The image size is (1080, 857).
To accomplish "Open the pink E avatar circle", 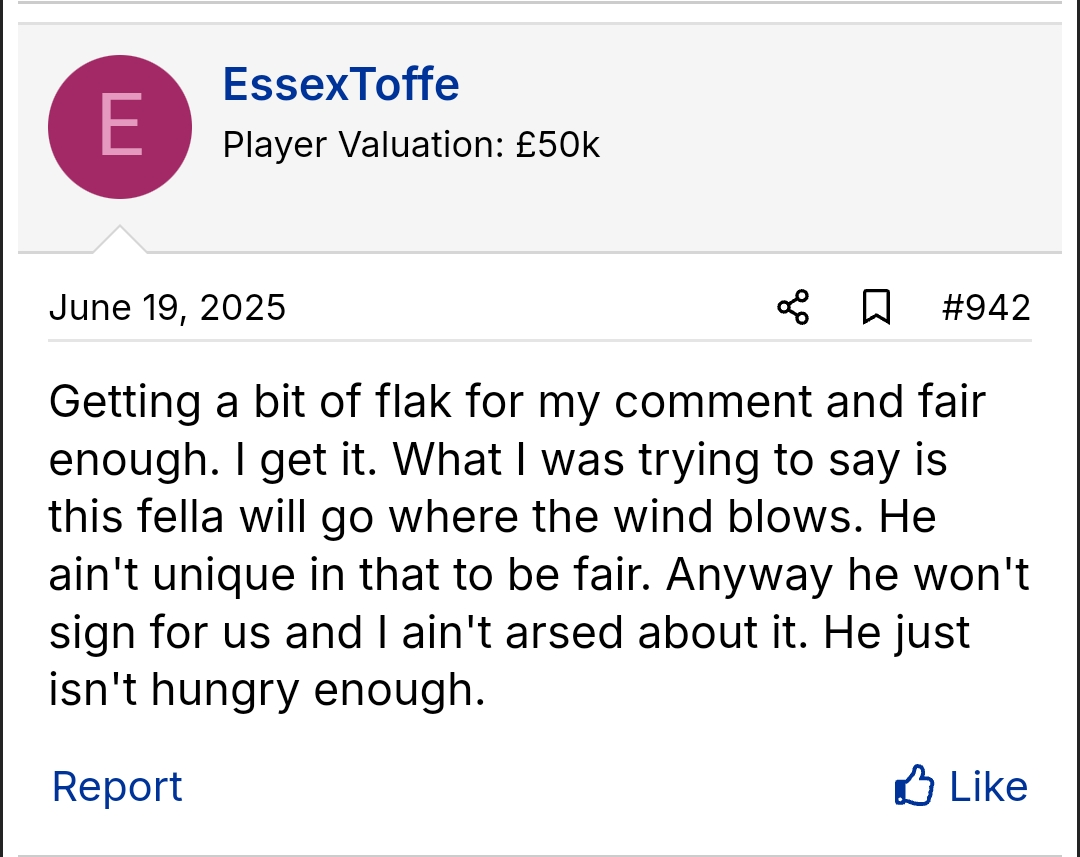I will 120,127.
